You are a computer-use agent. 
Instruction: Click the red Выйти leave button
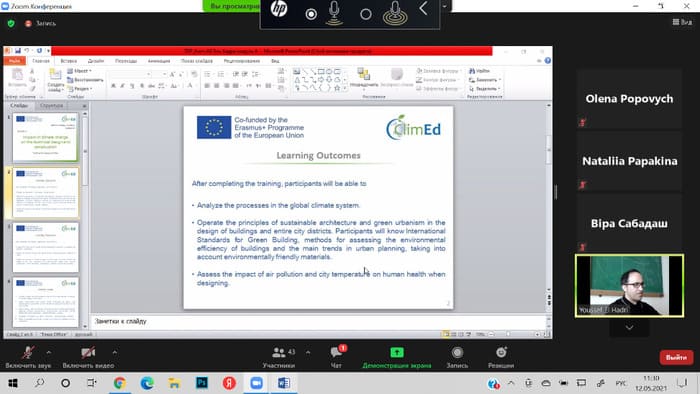pyautogui.click(x=676, y=357)
